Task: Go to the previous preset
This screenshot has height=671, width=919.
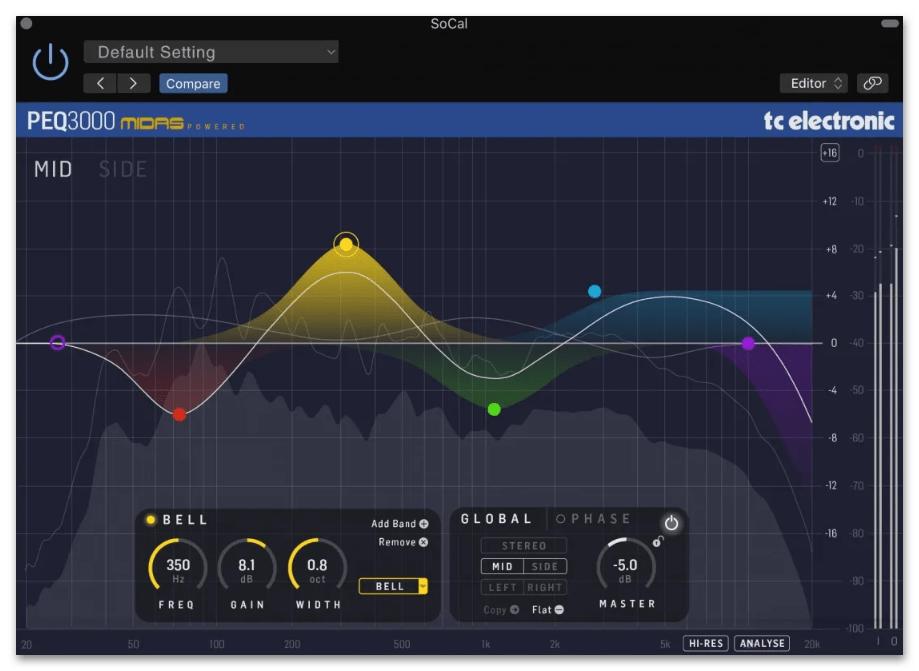Action: pos(100,83)
